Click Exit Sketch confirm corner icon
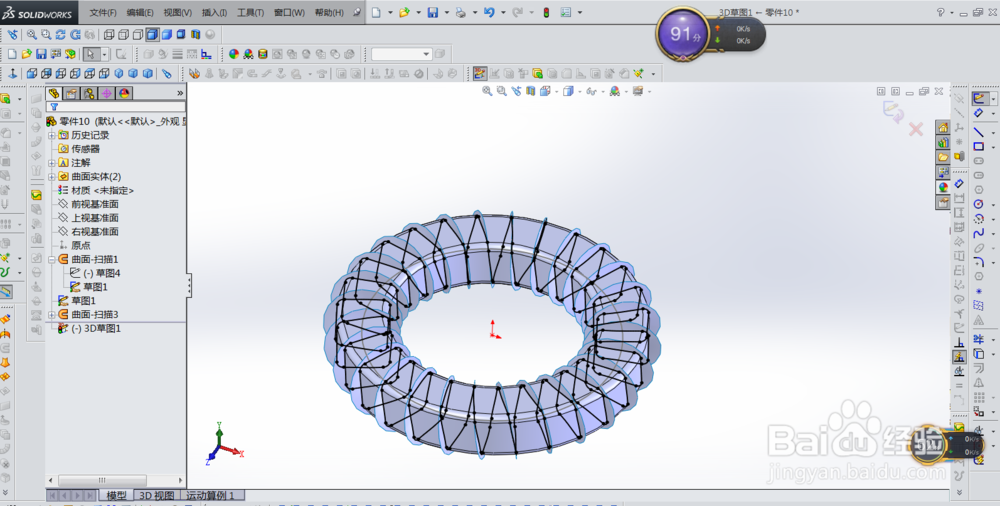Viewport: 1000px width, 506px height. point(893,111)
